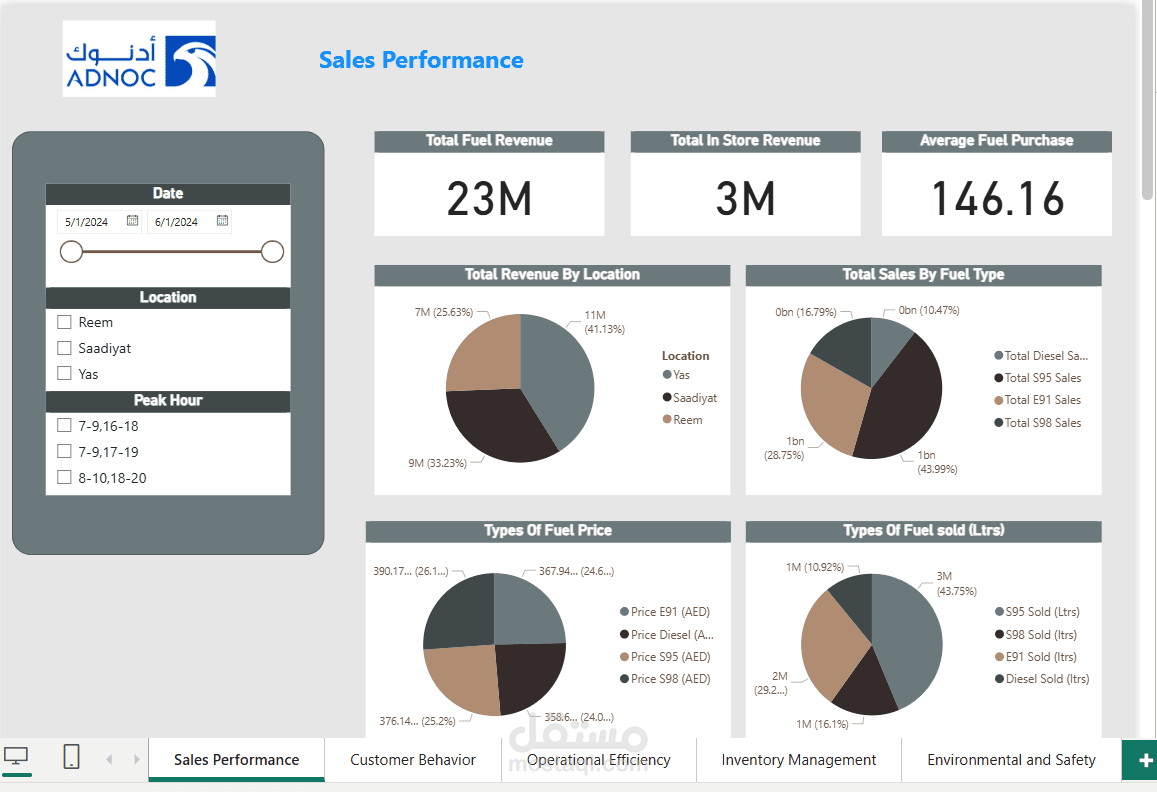Click the 9M (33.23%) pie label

tap(438, 464)
